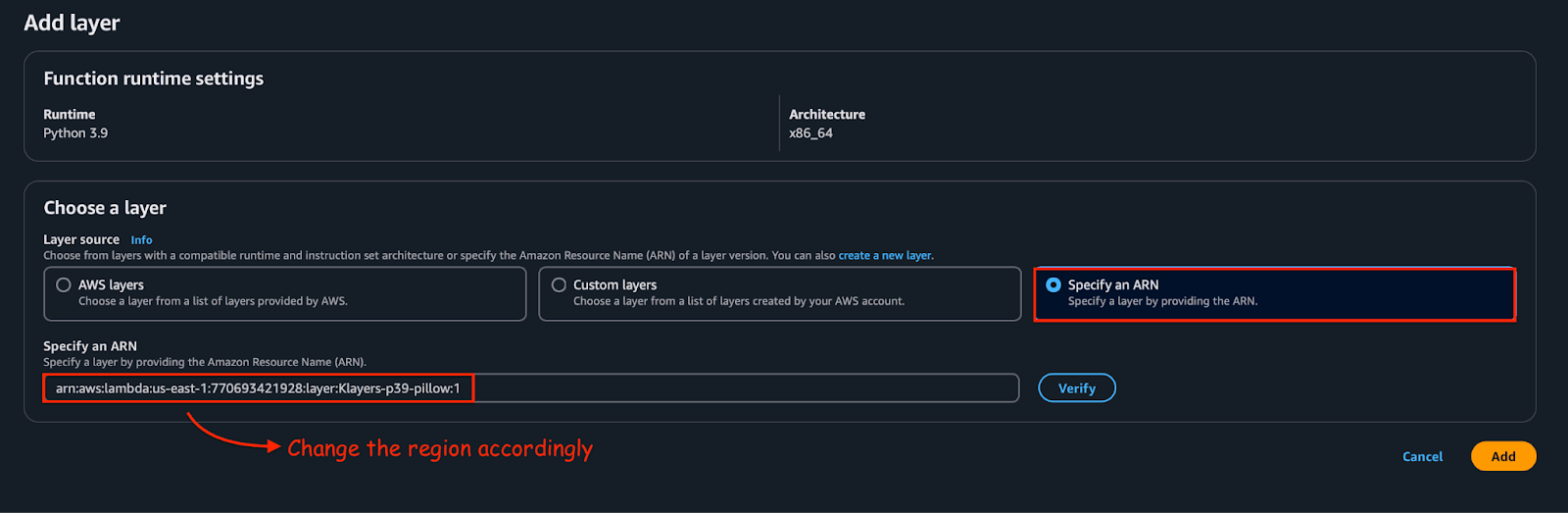Click the "Layer source" label
Image resolution: width=1568 pixels, height=513 pixels.
81,239
